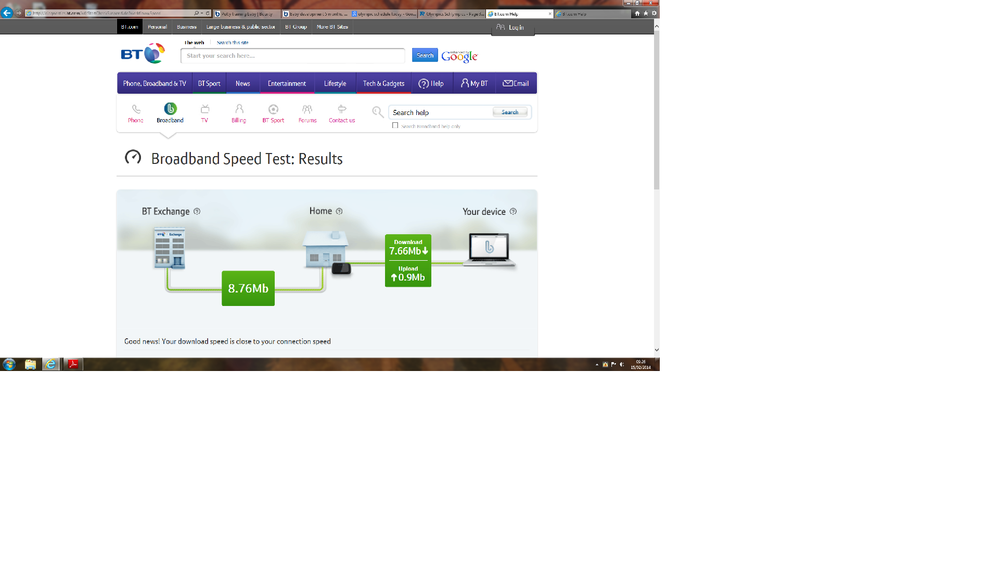
Task: Click BT Group link
Action: (x=296, y=27)
